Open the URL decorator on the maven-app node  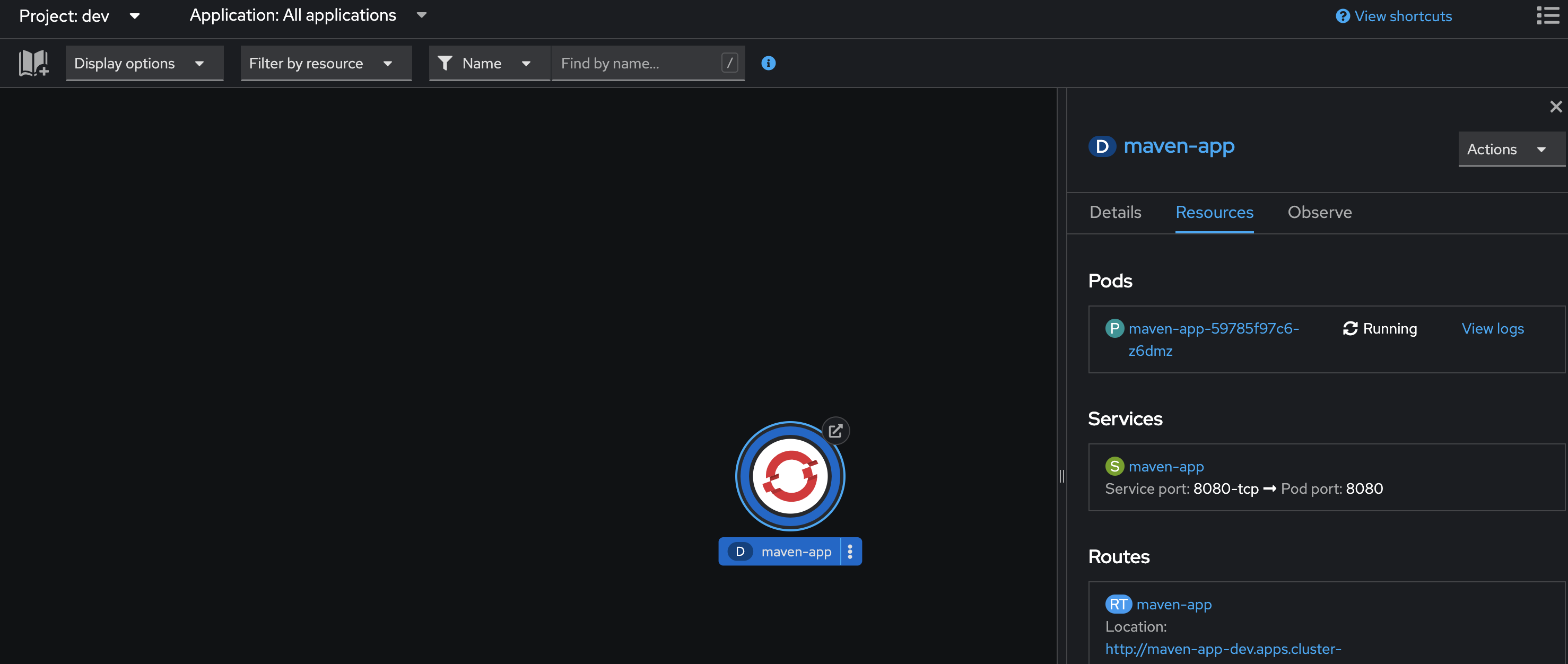tap(836, 430)
